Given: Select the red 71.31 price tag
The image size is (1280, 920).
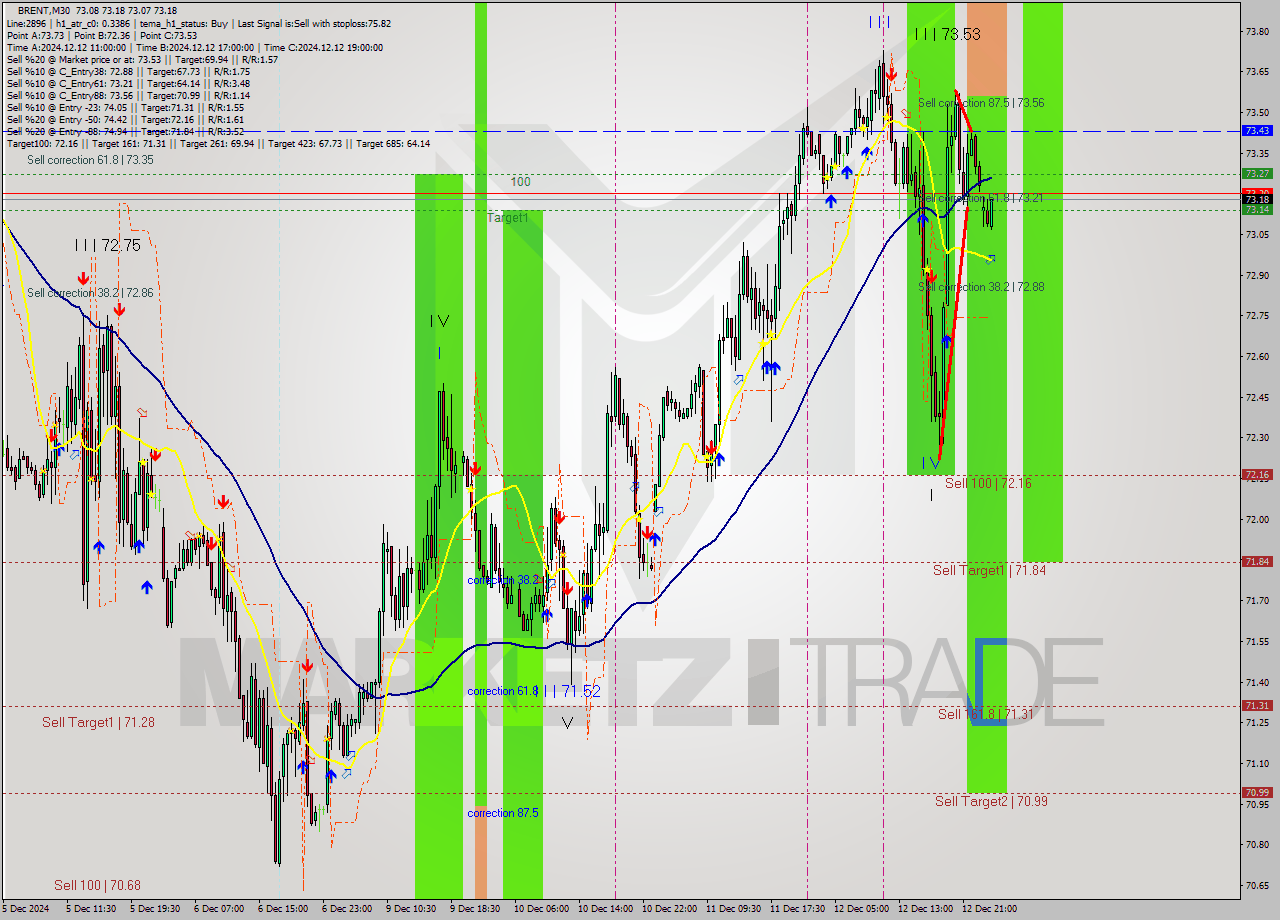Looking at the screenshot, I should click(1256, 706).
